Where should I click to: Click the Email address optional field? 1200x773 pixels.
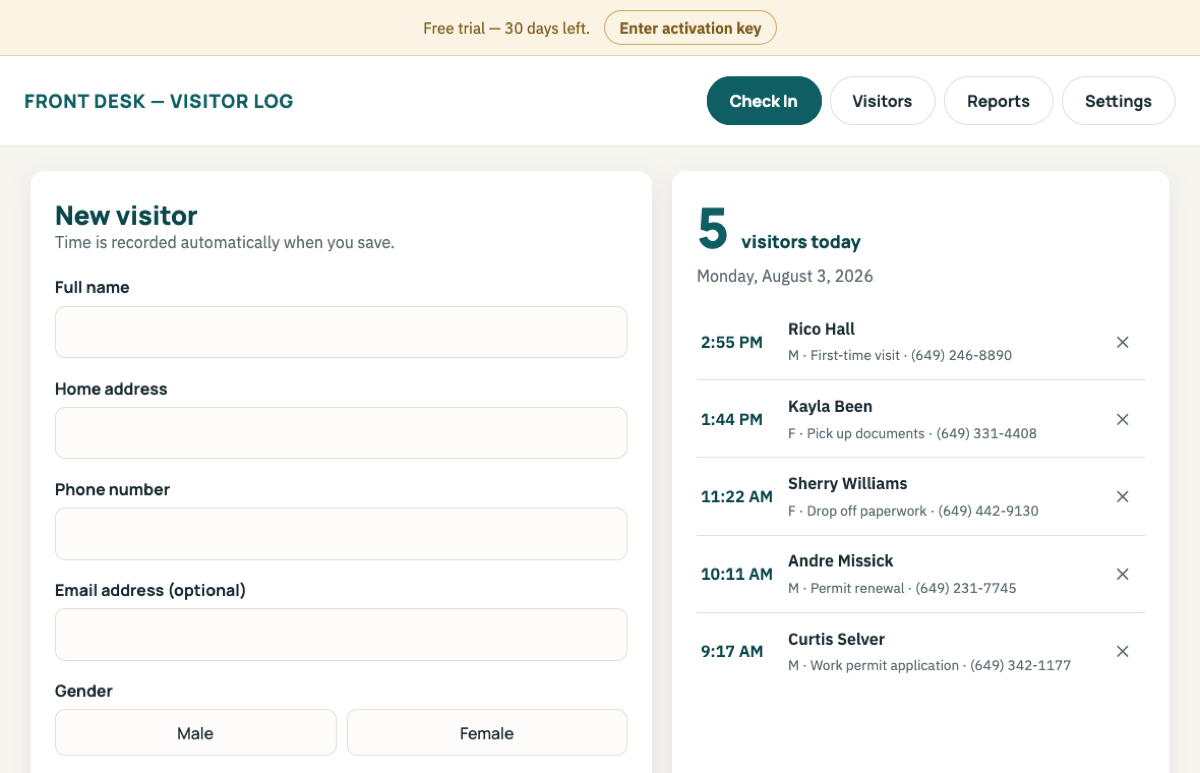coord(341,635)
